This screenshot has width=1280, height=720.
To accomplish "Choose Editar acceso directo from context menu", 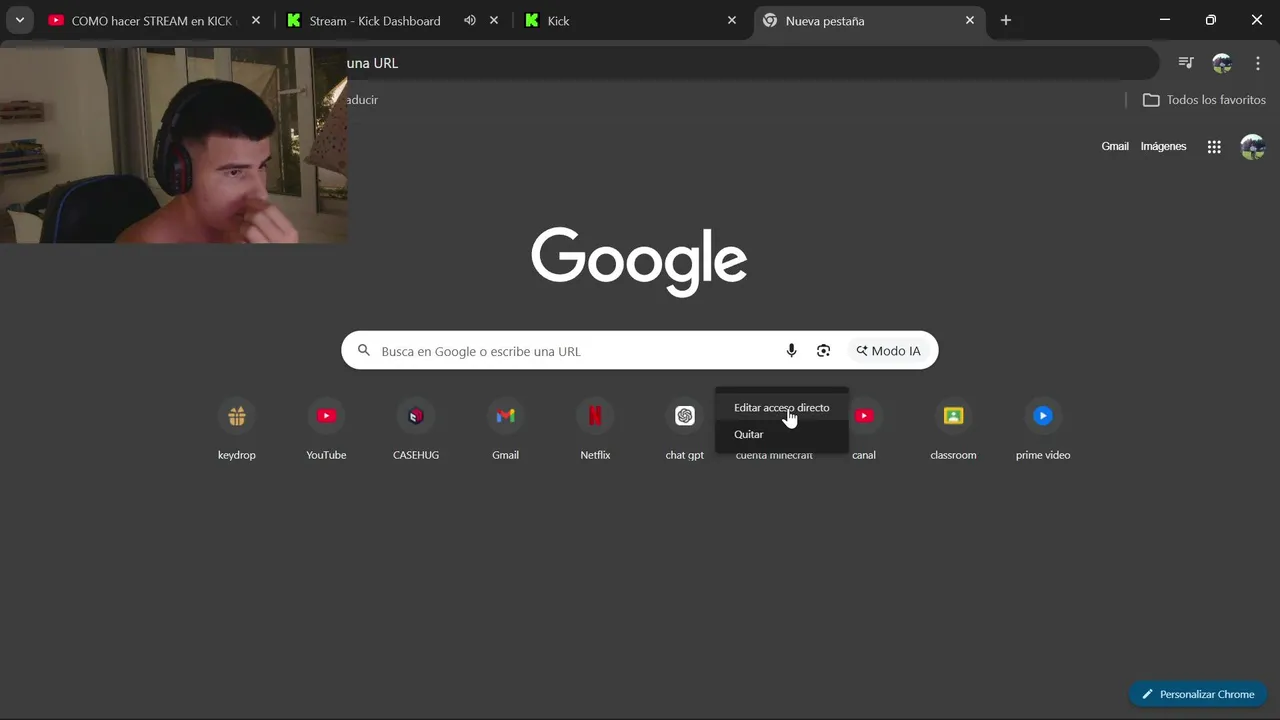I will 782,407.
